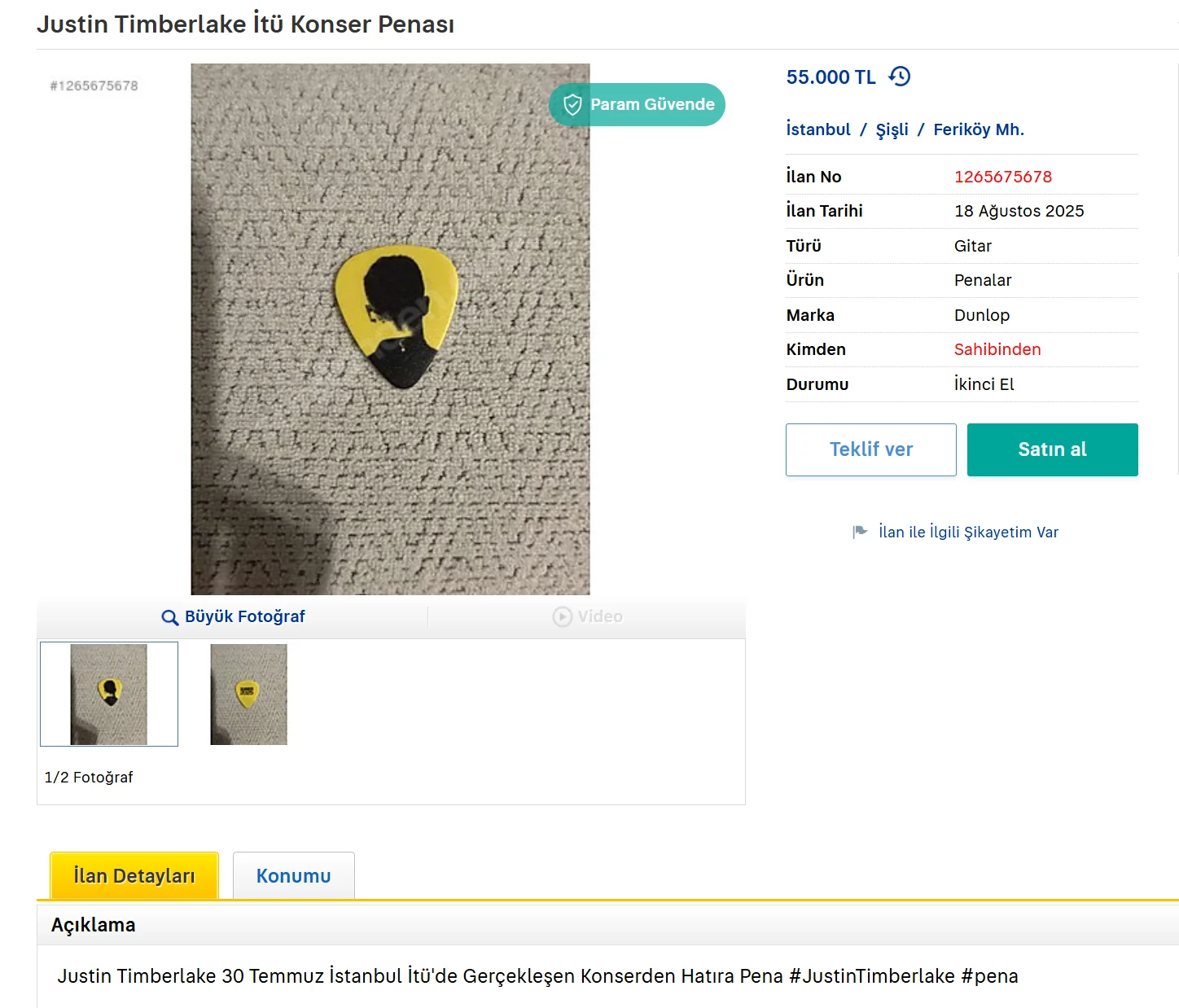
Task: Click the Param Güvende badge label
Action: 652,104
